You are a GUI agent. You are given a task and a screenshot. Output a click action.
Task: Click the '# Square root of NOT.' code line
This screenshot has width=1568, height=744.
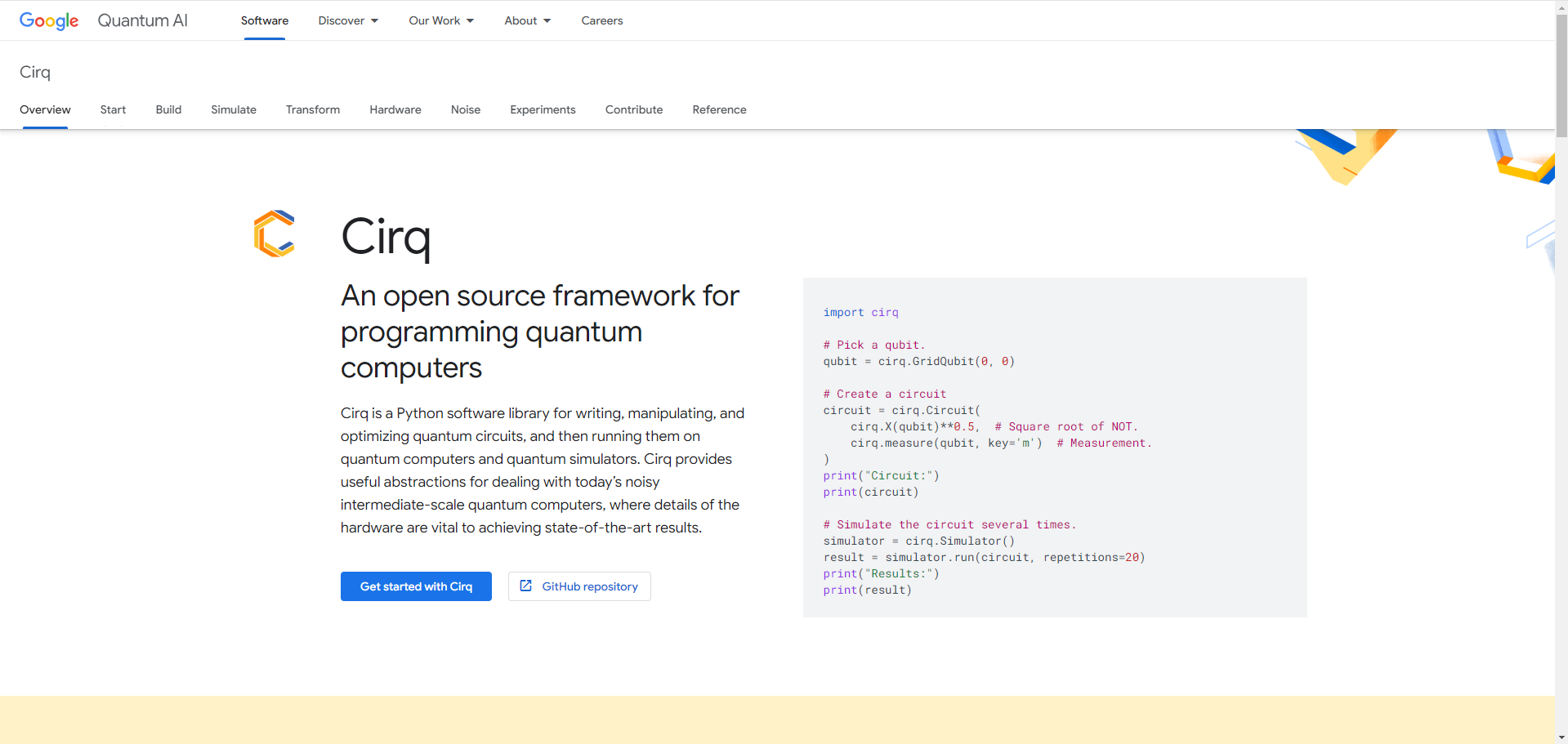[1066, 426]
